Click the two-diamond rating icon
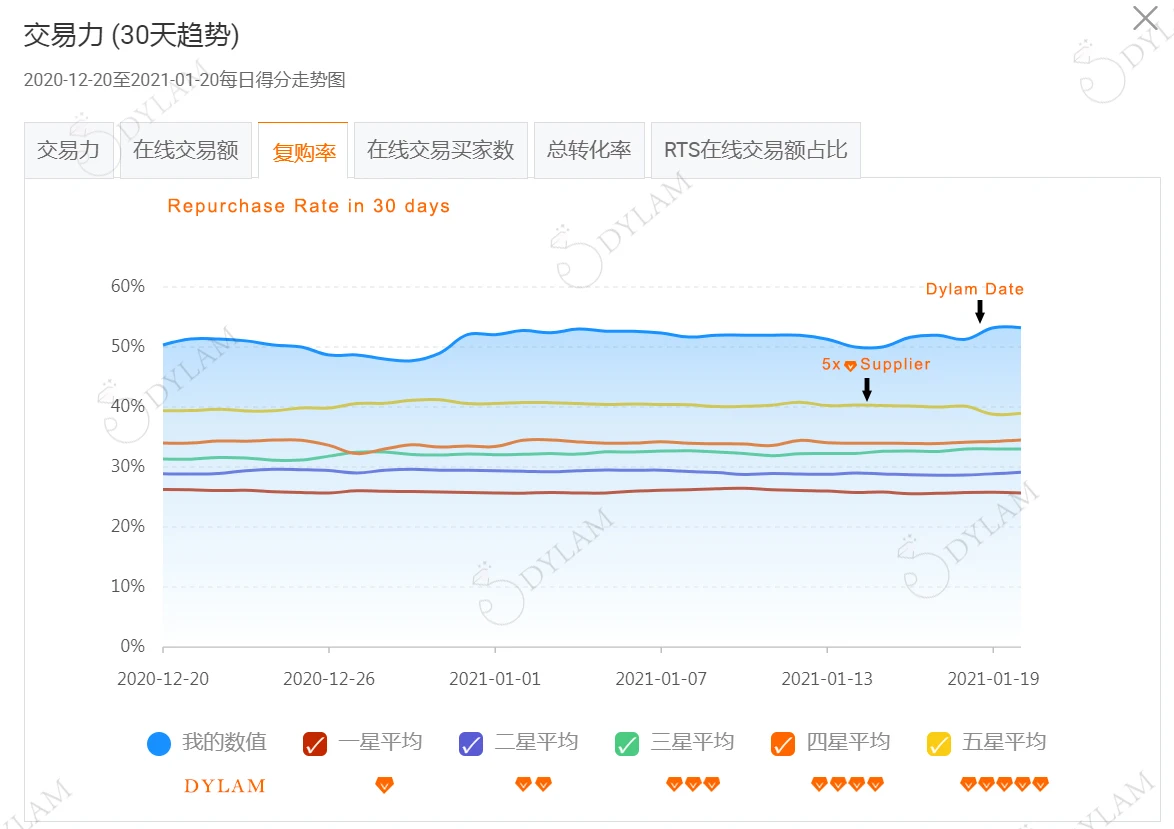Screen dimensions: 1174x829 tap(533, 784)
